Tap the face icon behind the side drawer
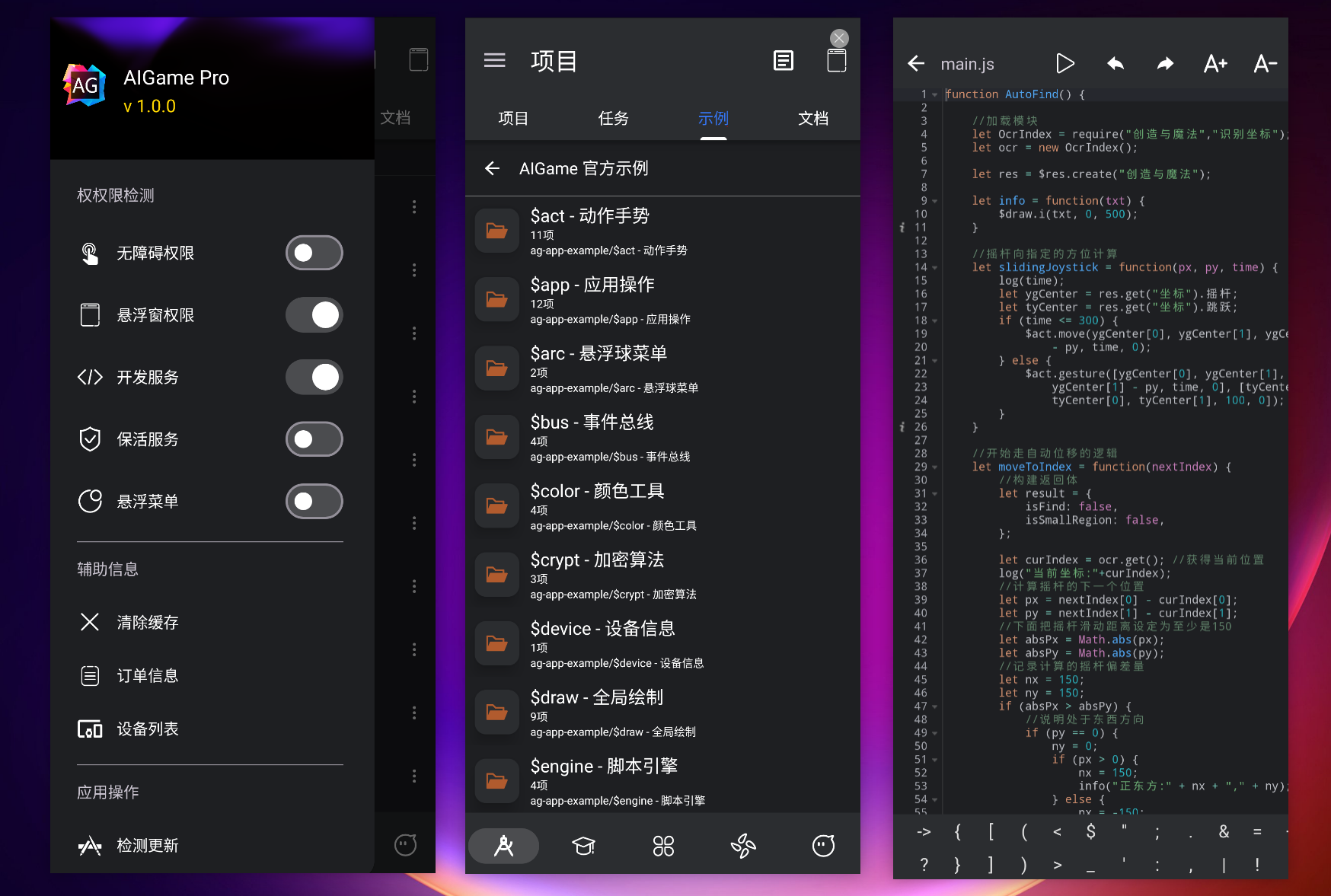 point(405,844)
